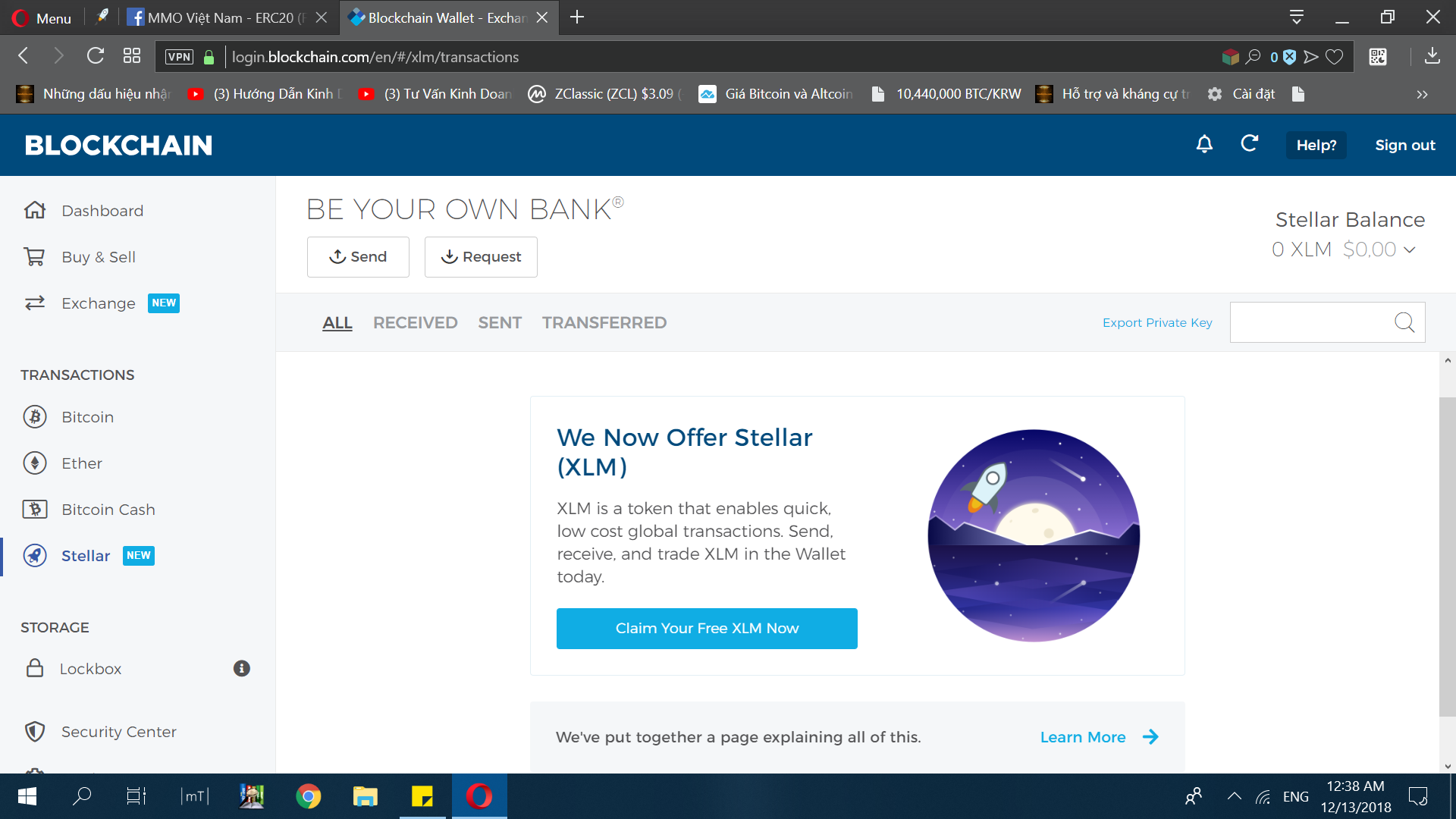
Task: Click the wallet refresh icon
Action: coord(1249,143)
